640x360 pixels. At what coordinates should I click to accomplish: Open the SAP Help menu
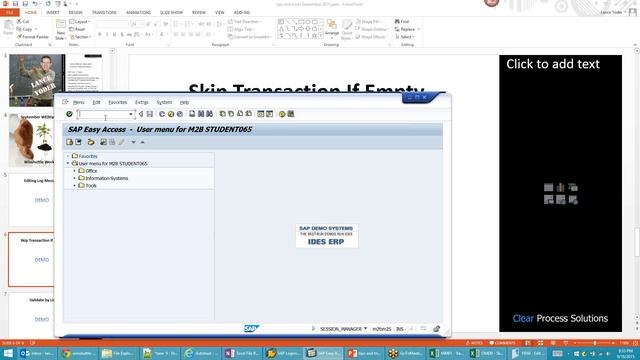tap(184, 102)
